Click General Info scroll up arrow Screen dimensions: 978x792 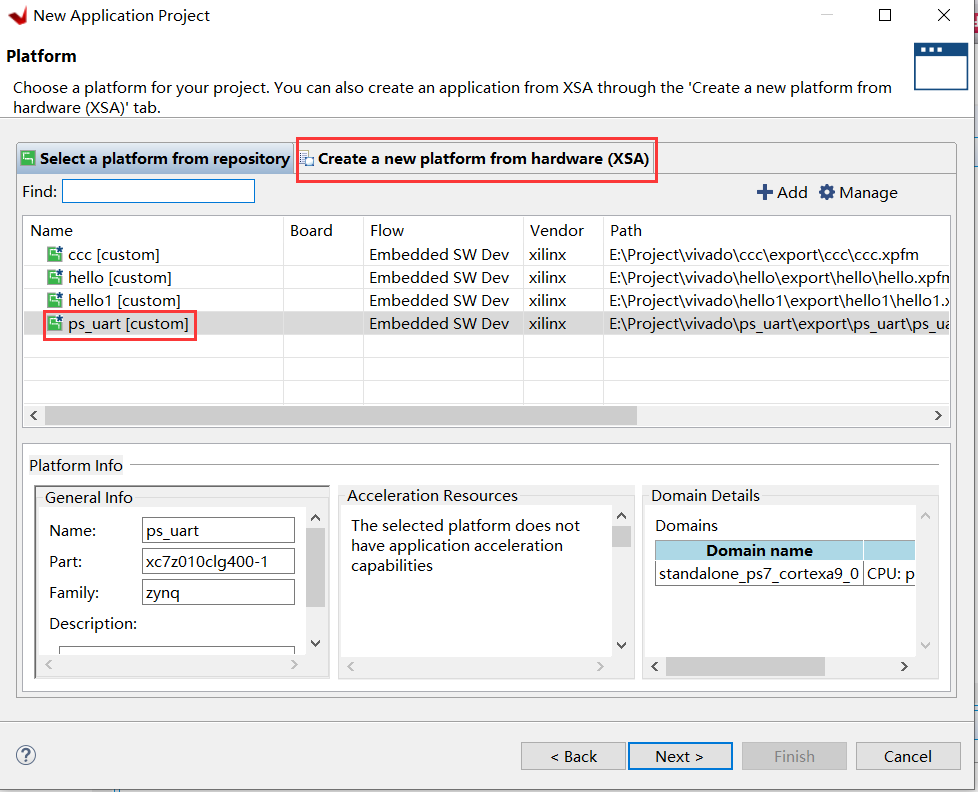316,518
